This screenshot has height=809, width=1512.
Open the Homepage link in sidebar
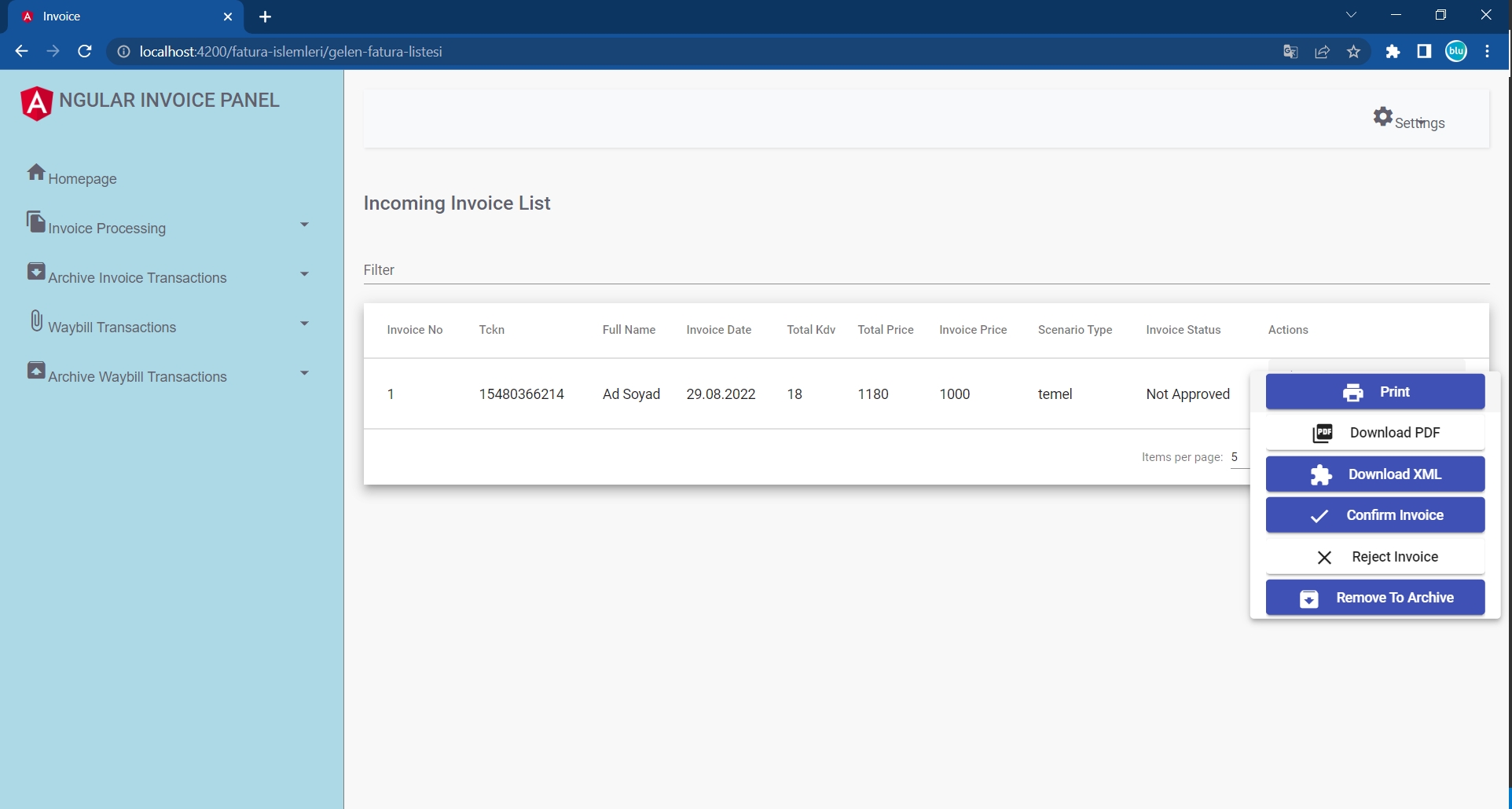83,179
